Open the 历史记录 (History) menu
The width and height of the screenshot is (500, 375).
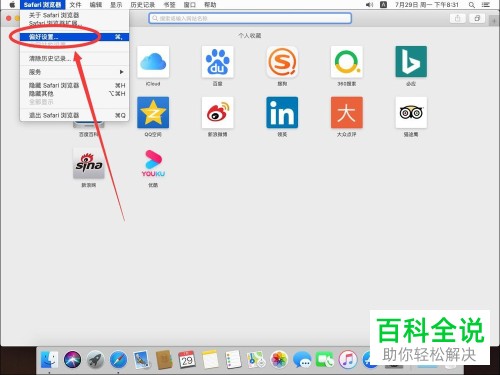coord(143,5)
